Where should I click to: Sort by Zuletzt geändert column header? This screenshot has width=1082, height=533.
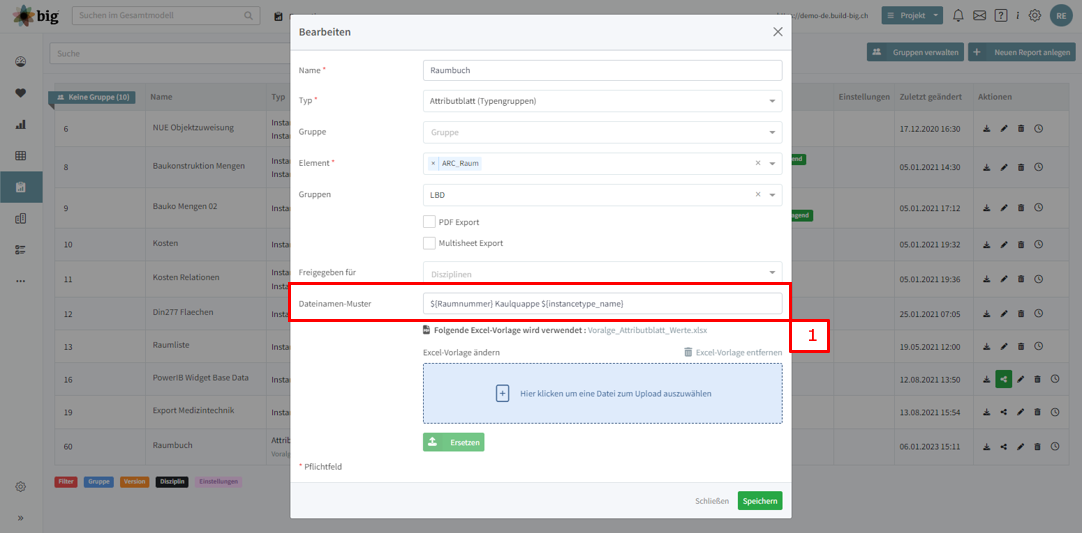pos(931,97)
